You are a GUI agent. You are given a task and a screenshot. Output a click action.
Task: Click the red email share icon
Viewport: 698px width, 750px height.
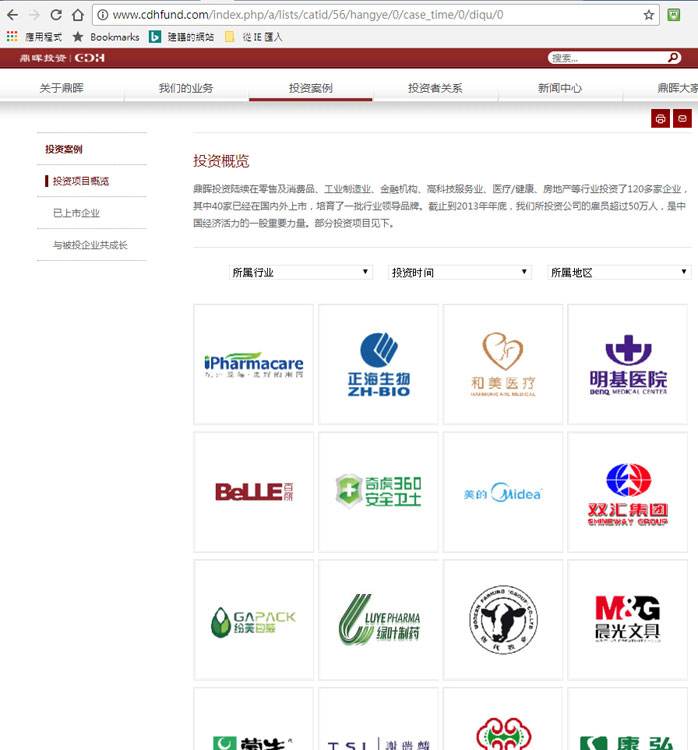click(x=682, y=118)
